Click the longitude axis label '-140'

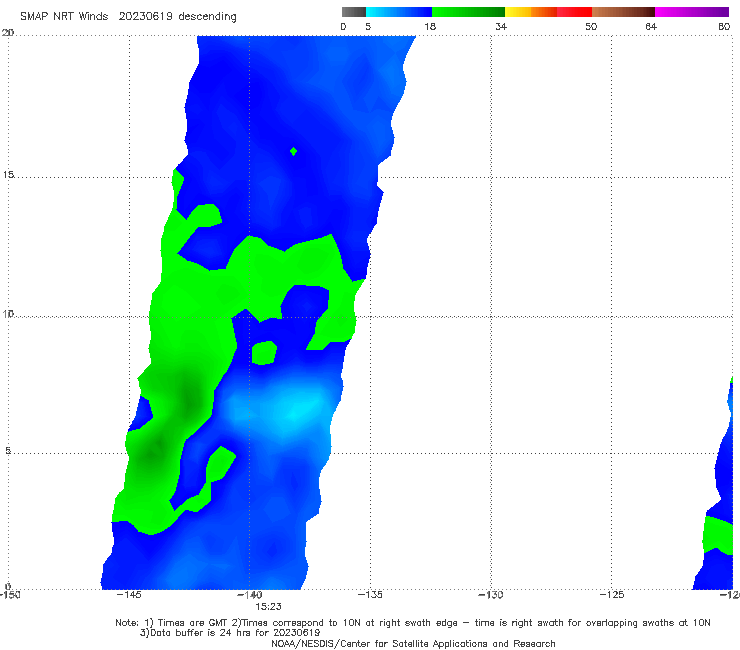[x=250, y=594]
